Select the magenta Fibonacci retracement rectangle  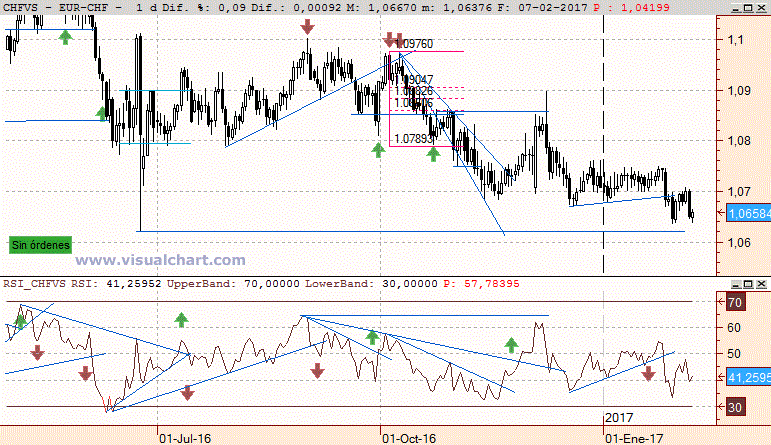(426, 99)
